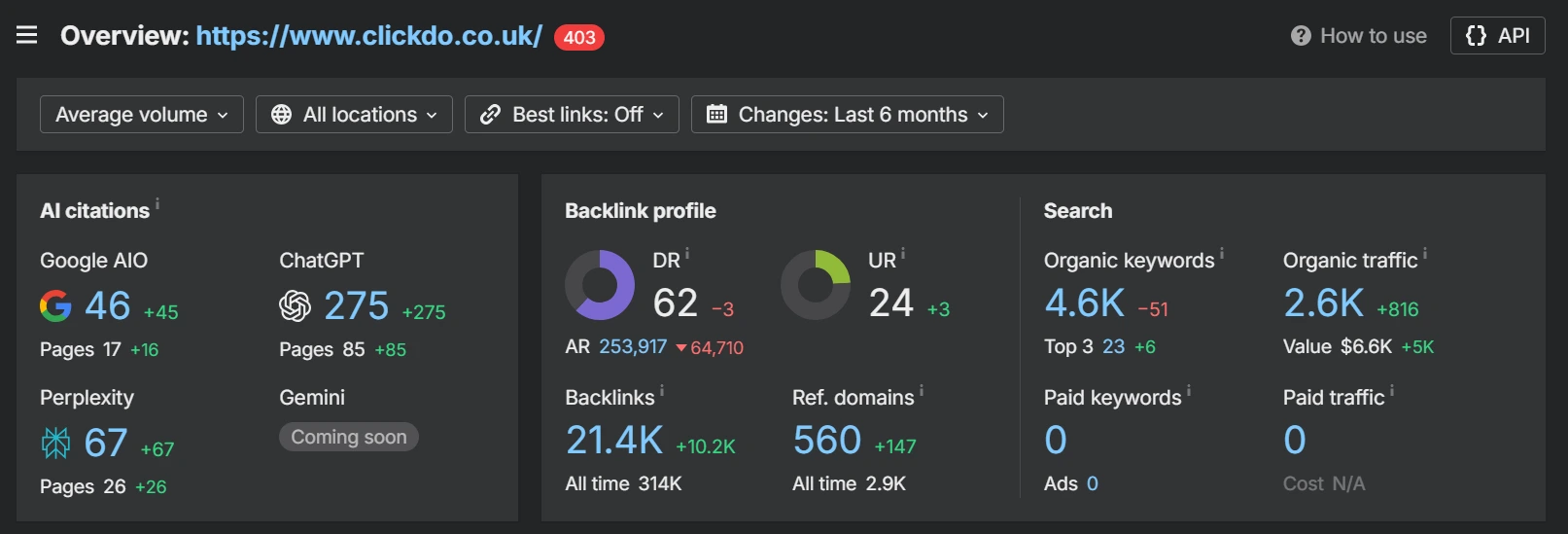Click the Backlink profile heading
The image size is (1568, 534).
pyautogui.click(x=641, y=211)
